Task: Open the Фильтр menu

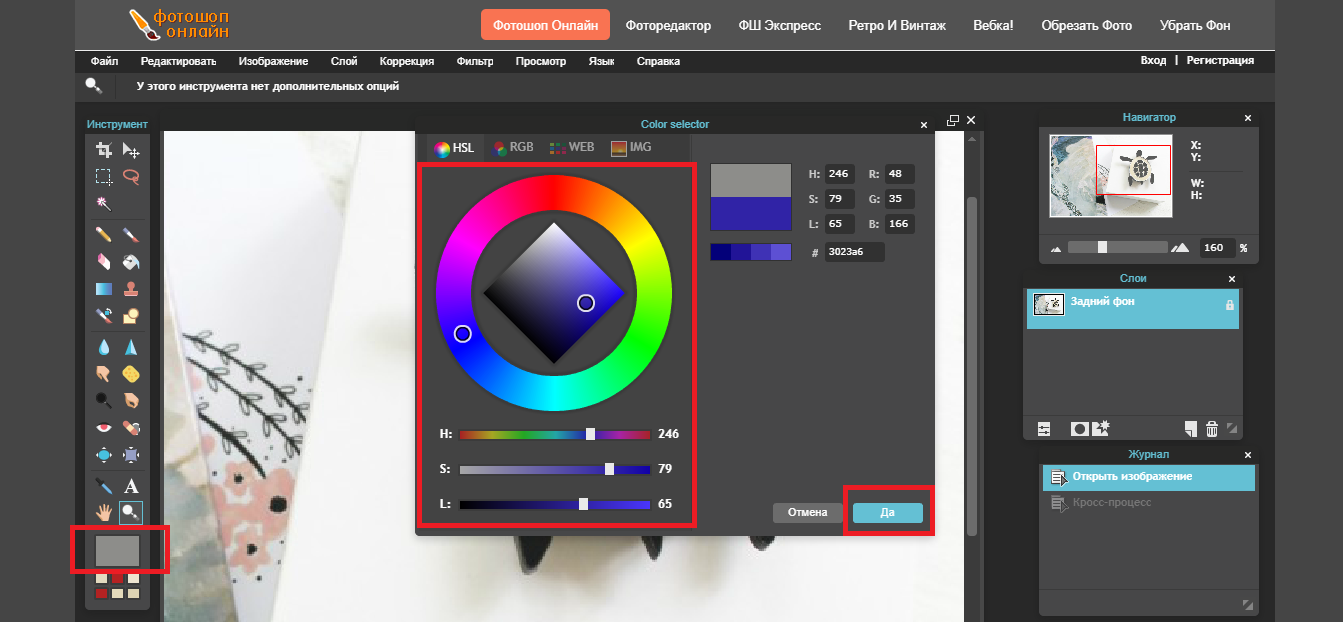Action: tap(475, 61)
